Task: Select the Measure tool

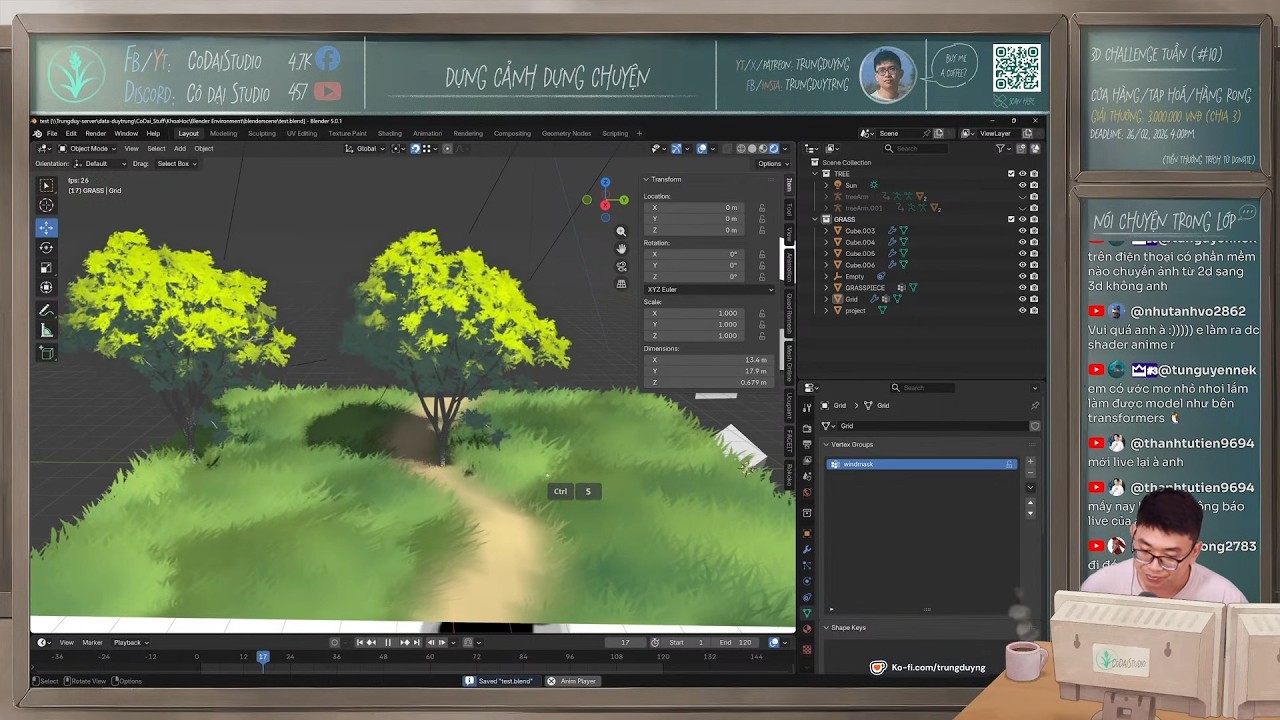Action: pos(46,331)
